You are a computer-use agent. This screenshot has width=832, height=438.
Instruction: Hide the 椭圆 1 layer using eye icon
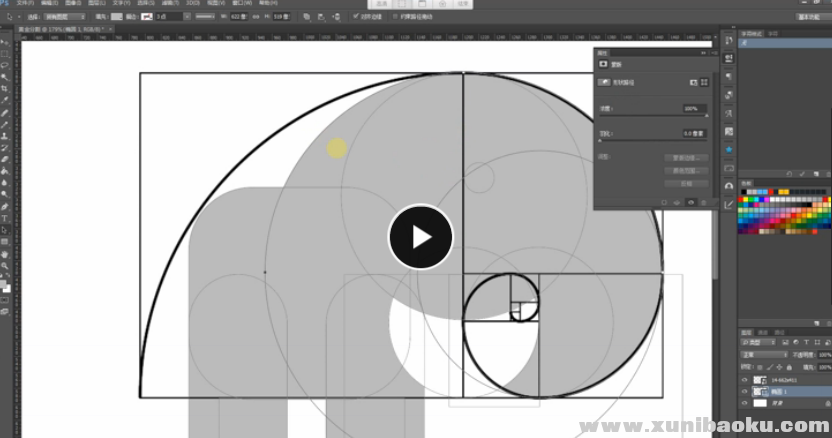click(745, 392)
